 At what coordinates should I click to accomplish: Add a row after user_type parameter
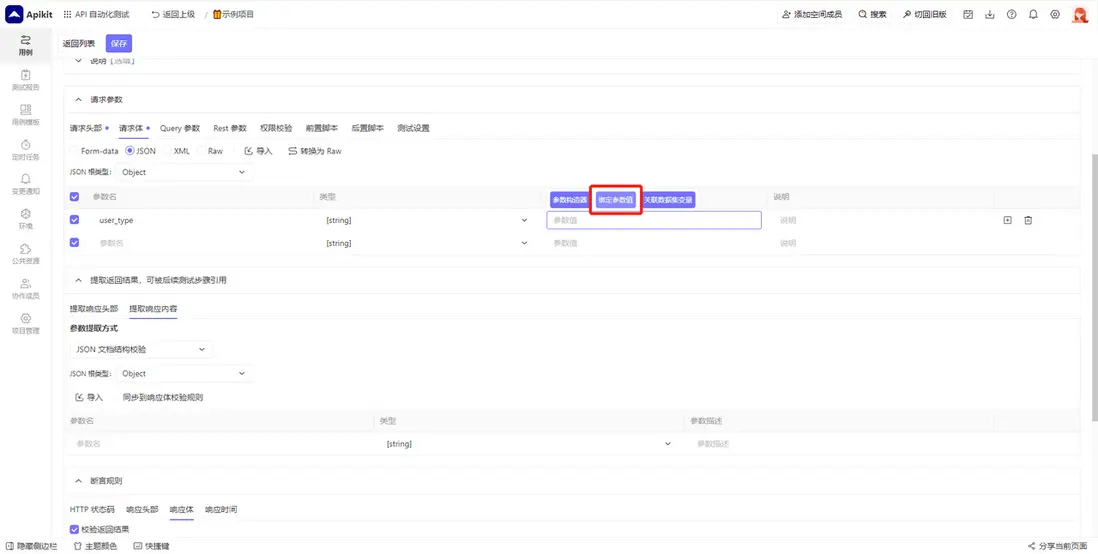click(1008, 220)
